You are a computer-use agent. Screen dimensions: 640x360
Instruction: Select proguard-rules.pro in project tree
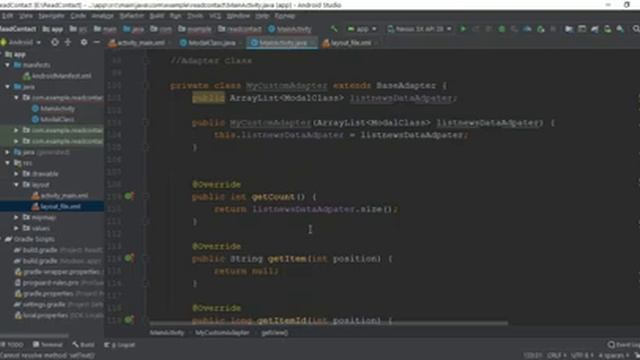[46, 283]
